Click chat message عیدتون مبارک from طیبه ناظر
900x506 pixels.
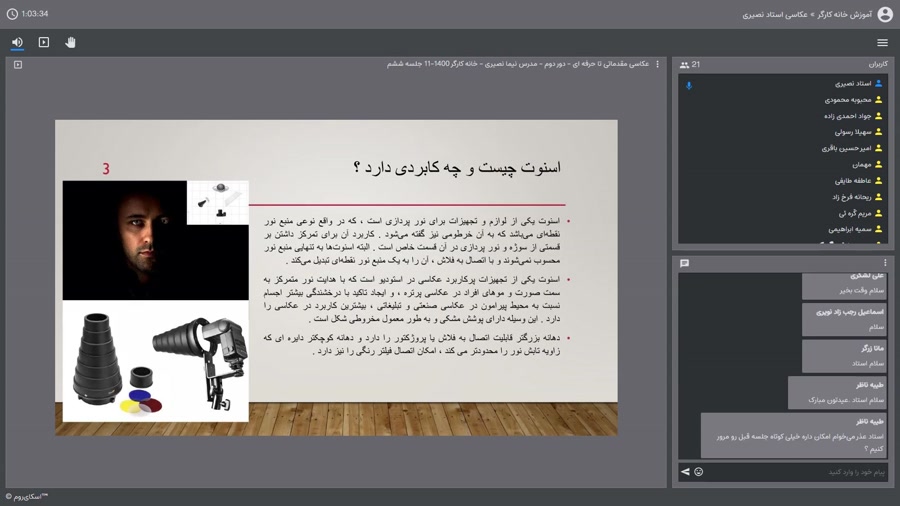[x=837, y=393]
